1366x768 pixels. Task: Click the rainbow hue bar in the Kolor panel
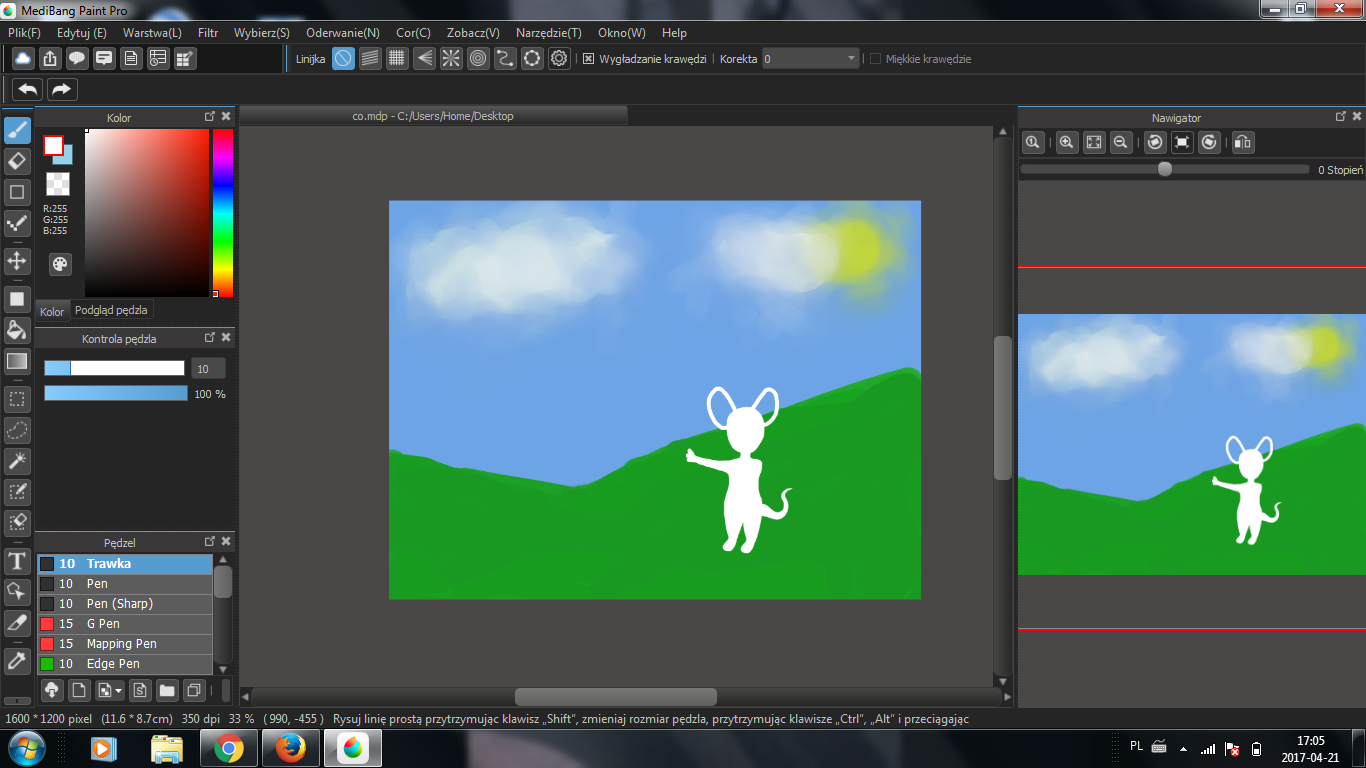pos(222,213)
